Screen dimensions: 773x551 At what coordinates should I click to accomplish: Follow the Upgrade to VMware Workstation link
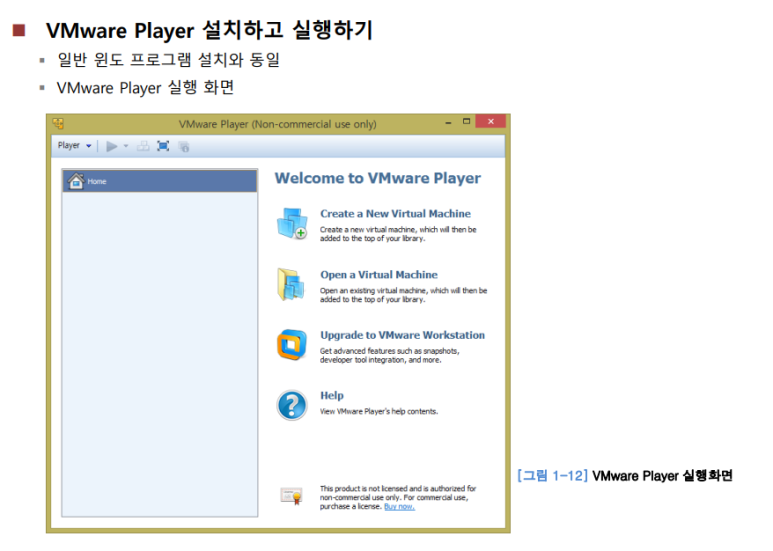point(402,335)
